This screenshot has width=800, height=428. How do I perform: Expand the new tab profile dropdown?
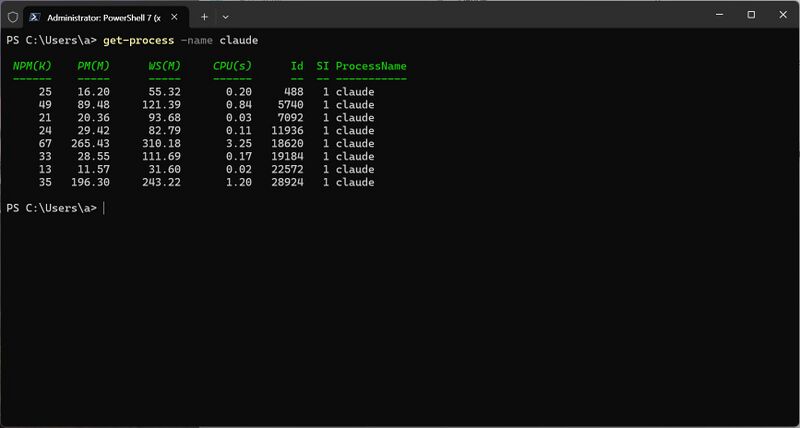226,17
